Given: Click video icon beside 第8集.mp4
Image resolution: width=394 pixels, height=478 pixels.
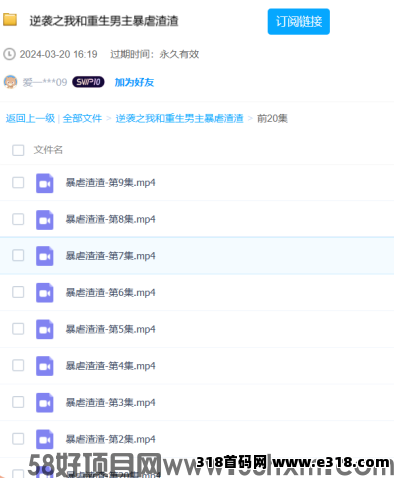Looking at the screenshot, I should (45, 220).
